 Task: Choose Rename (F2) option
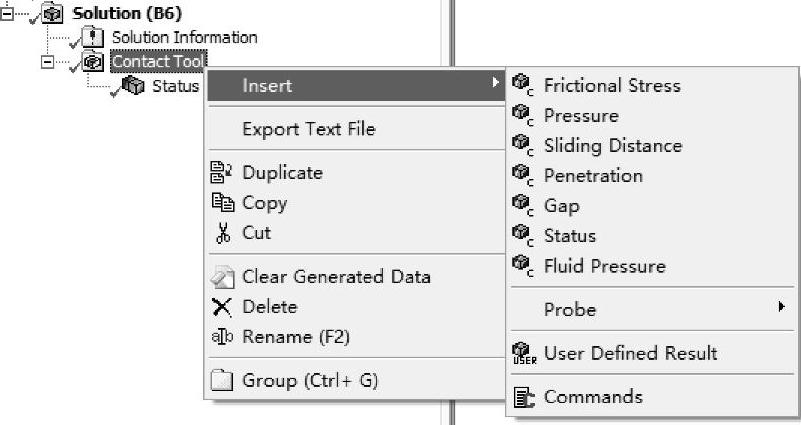pos(296,337)
